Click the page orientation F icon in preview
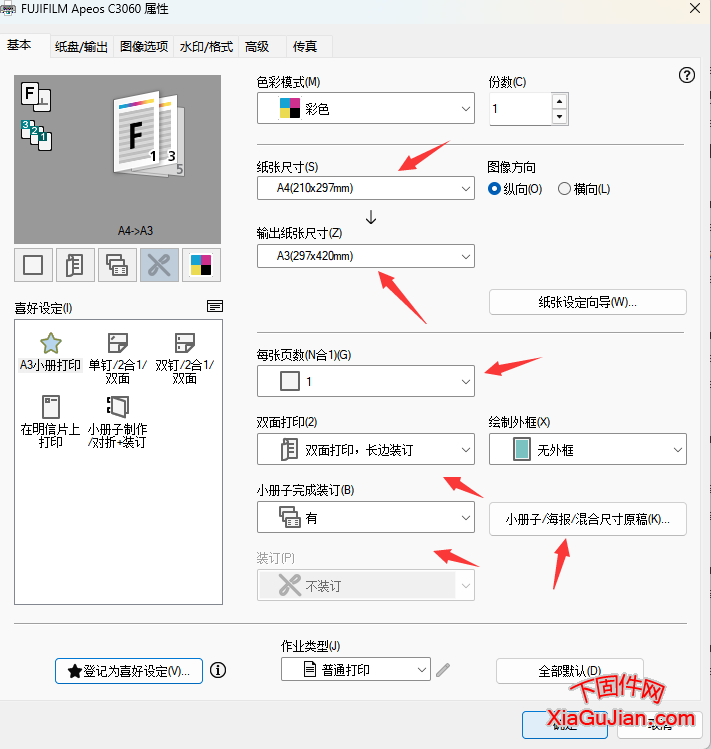Screen dimensions: 711x749 pos(35,96)
